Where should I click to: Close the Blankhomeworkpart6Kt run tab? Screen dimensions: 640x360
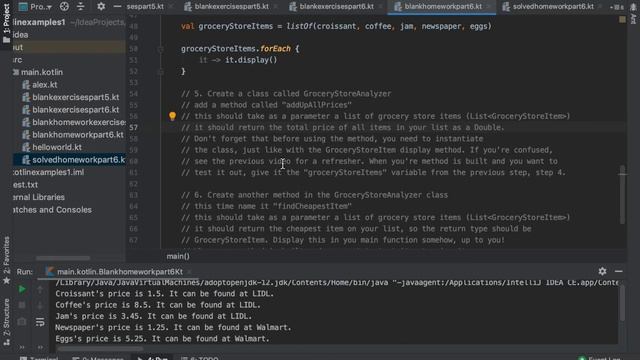point(189,271)
